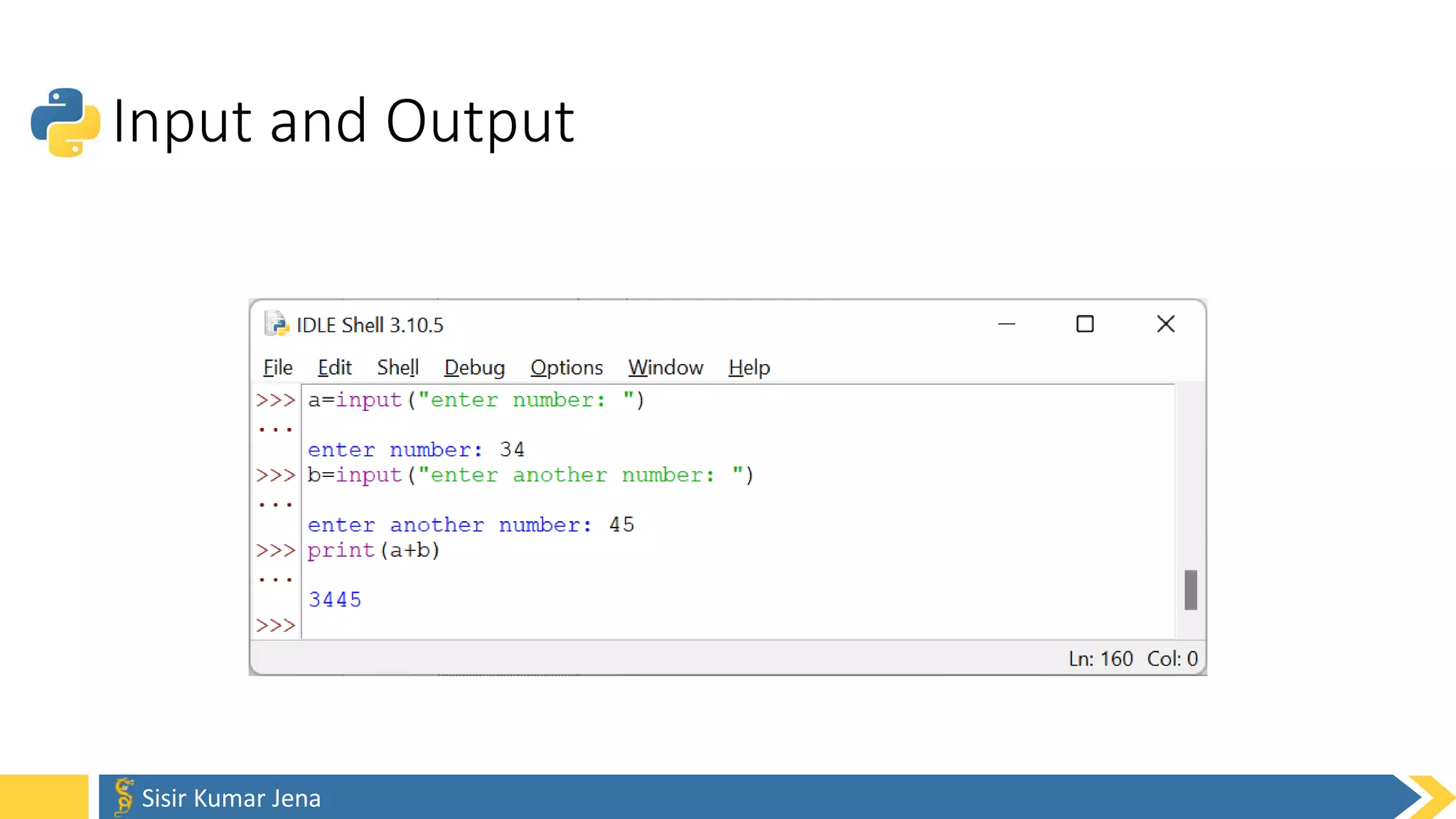Expand the Options menu
Image resolution: width=1456 pixels, height=819 pixels.
(566, 368)
